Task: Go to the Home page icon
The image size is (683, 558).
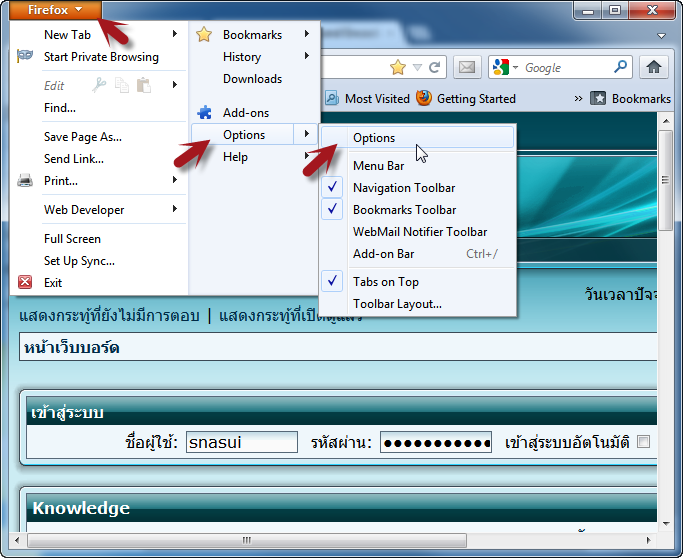Action: (x=654, y=67)
